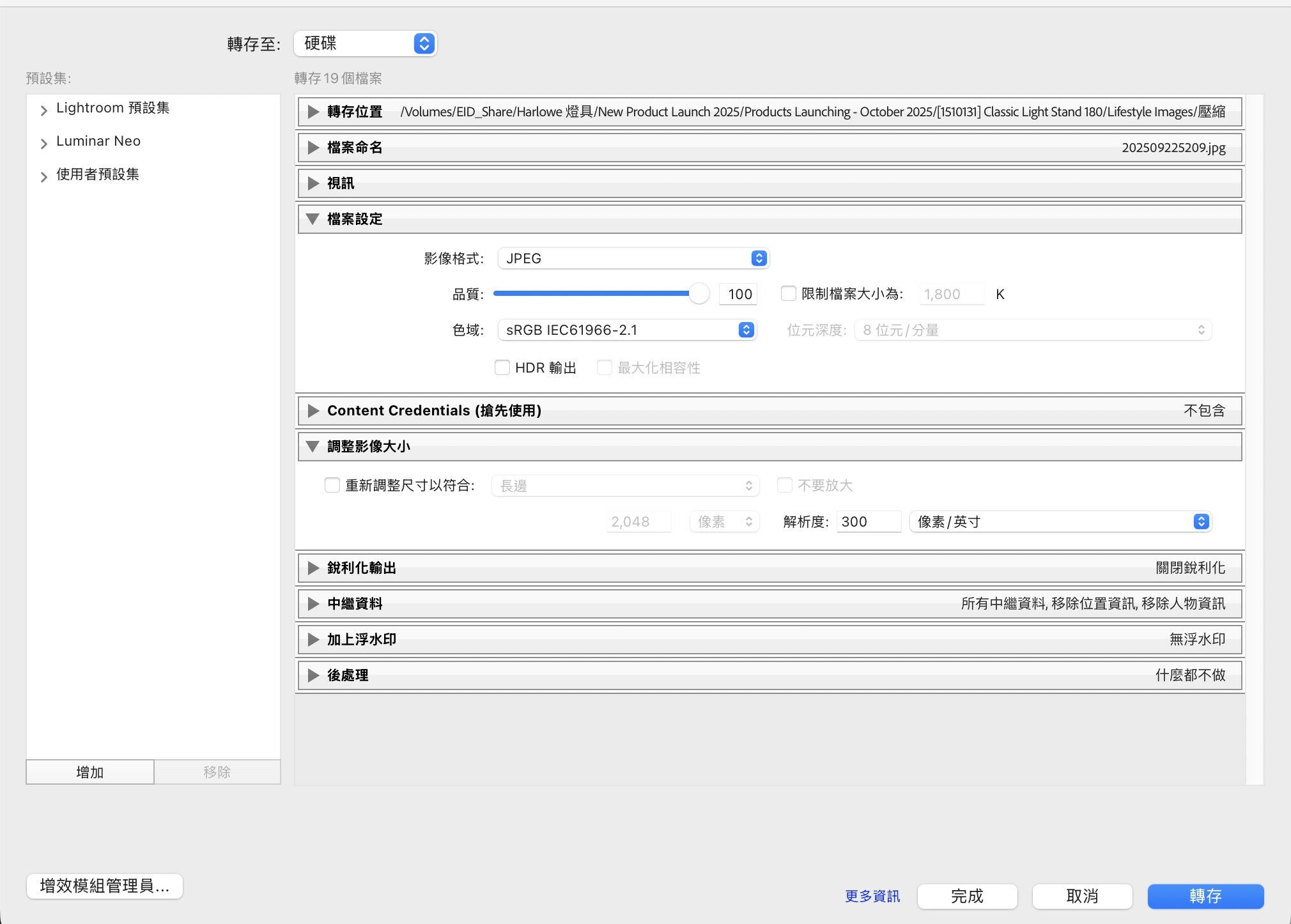Image resolution: width=1291 pixels, height=924 pixels.
Task: Enable the HDR 輸出 checkbox
Action: 503,367
